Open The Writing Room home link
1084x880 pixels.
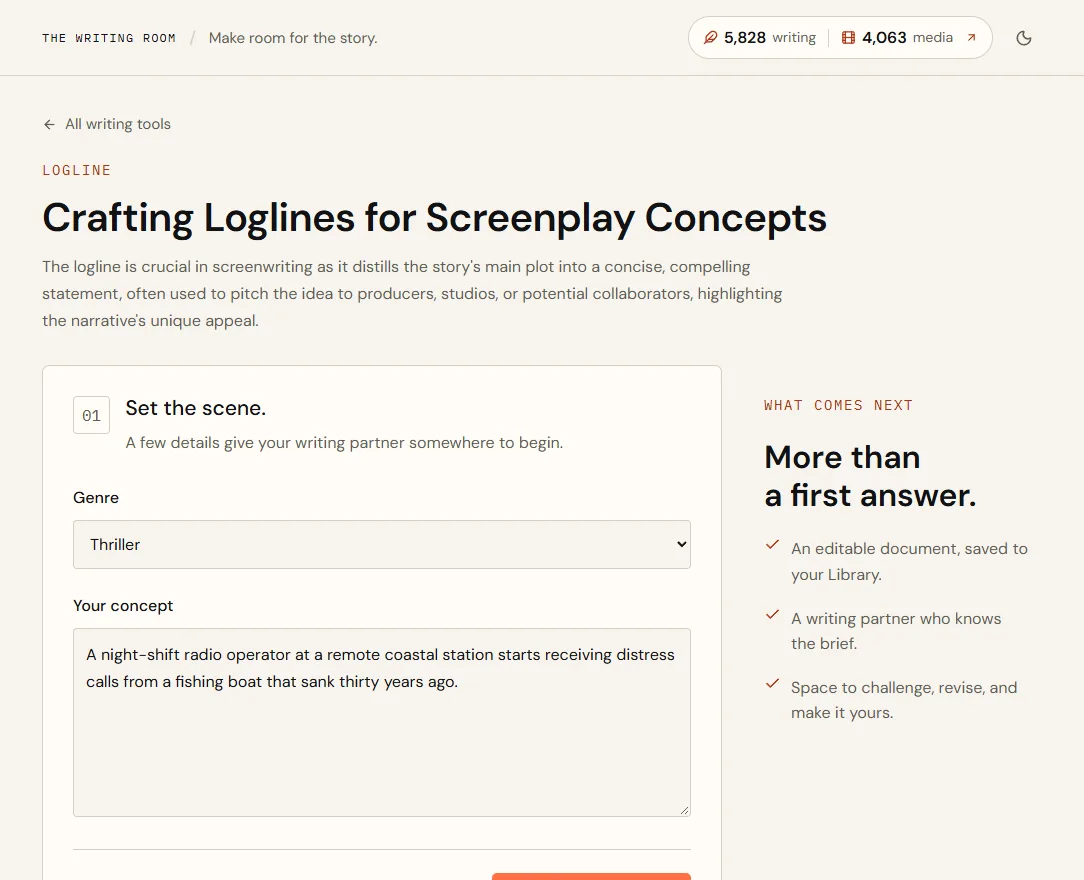coord(109,38)
